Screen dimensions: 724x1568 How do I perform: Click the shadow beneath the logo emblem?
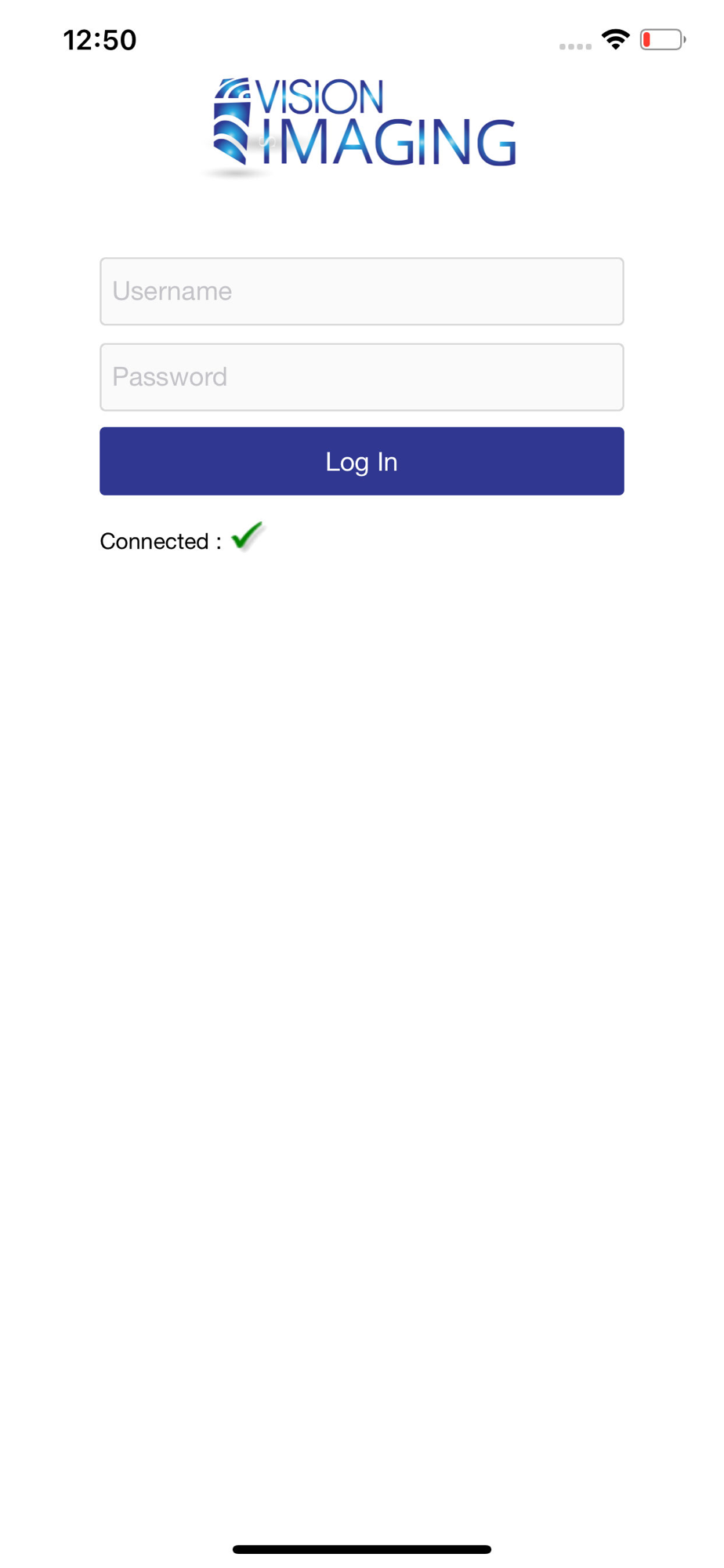coord(233,172)
